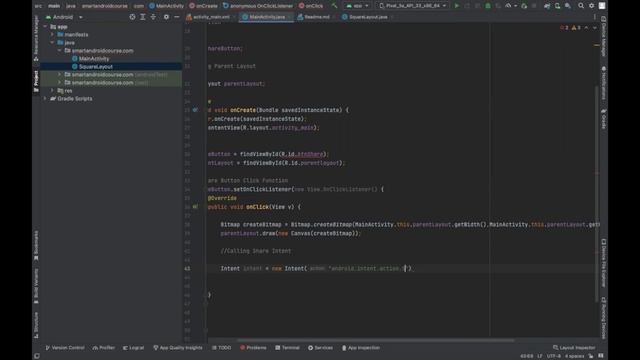Open the Pixel_3a device selector dropdown
640x360 pixels.
click(412, 6)
